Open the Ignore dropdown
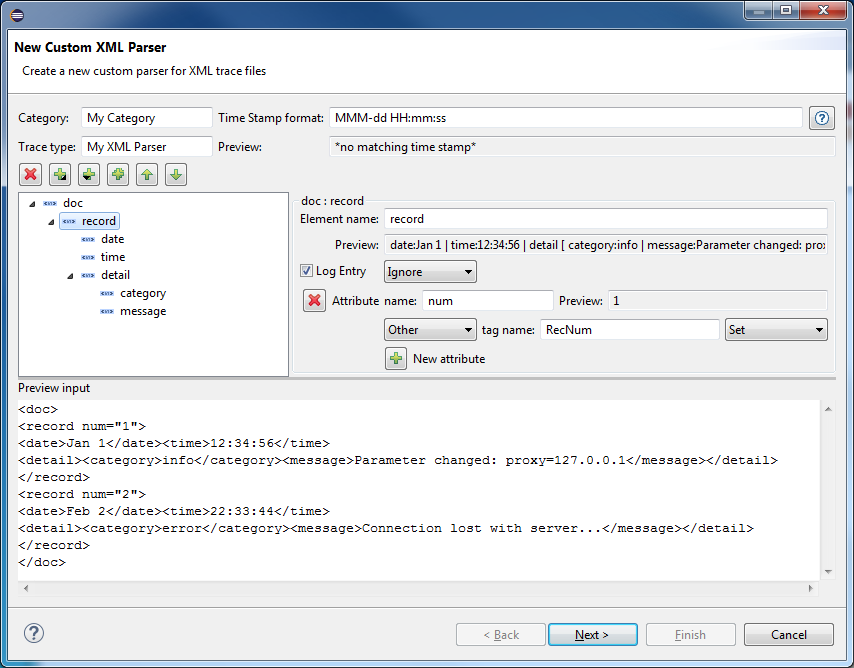 tap(430, 272)
